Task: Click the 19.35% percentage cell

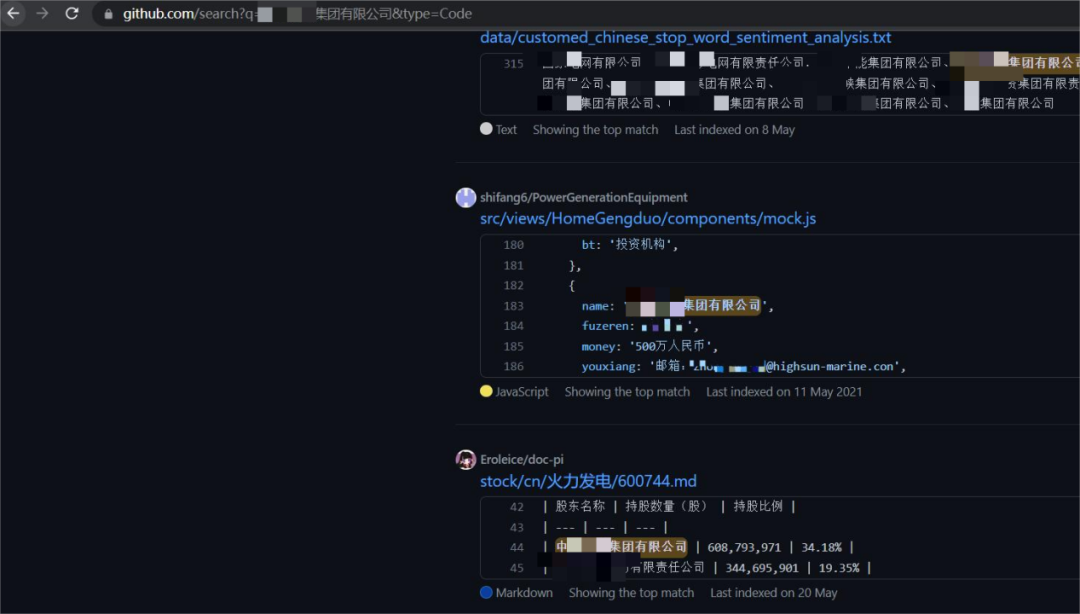Action: tap(839, 568)
